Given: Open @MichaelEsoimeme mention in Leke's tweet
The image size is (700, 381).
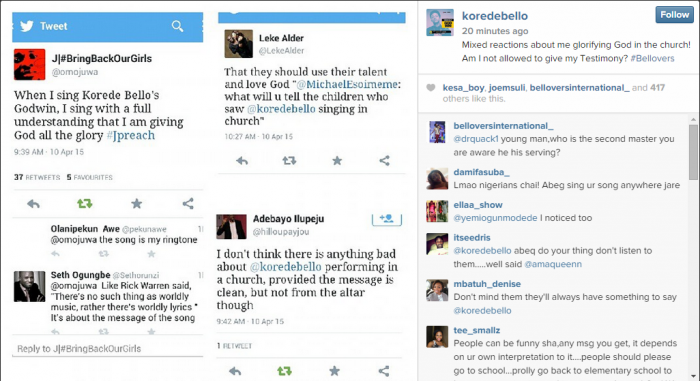Looking at the screenshot, I should (346, 84).
